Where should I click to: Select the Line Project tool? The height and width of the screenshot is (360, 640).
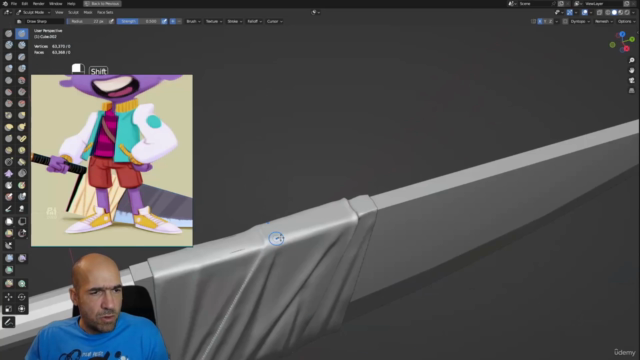click(x=9, y=245)
